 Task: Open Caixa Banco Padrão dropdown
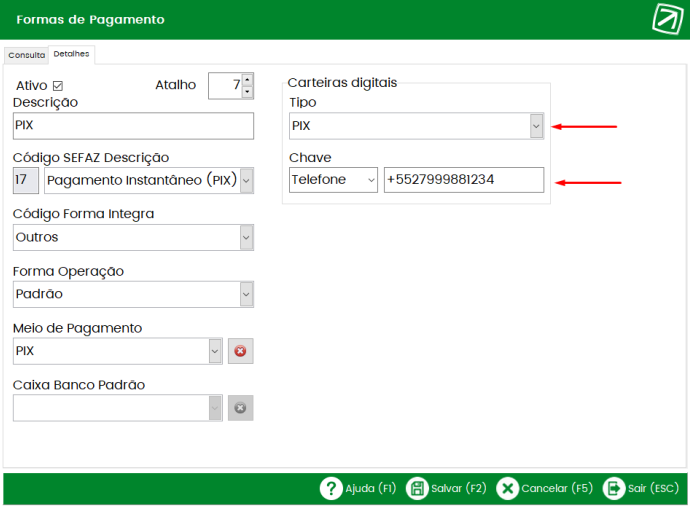(215, 408)
